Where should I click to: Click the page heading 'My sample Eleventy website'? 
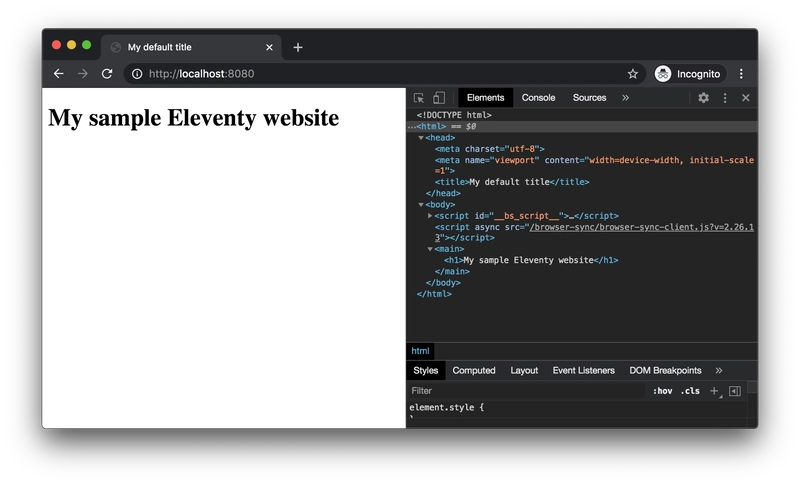coord(193,118)
